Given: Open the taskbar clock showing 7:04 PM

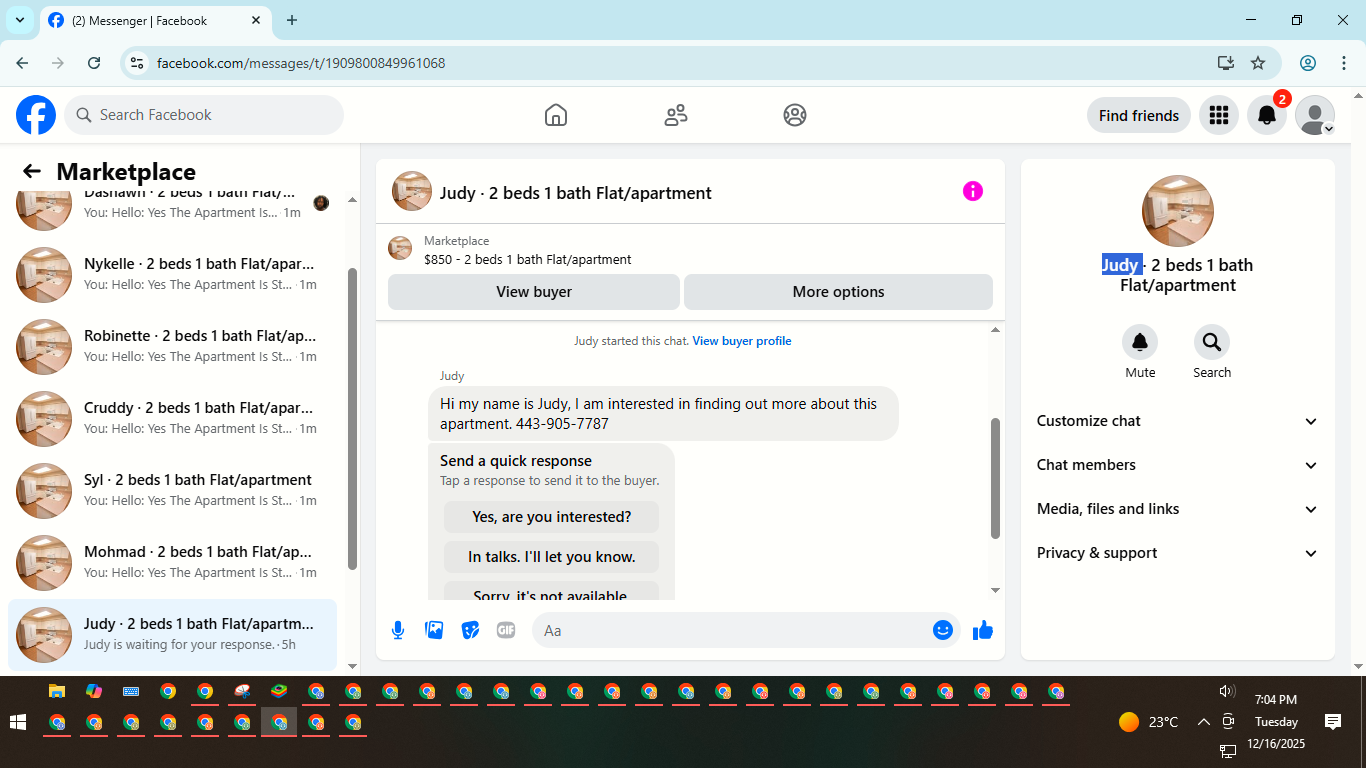Looking at the screenshot, I should [x=1276, y=722].
